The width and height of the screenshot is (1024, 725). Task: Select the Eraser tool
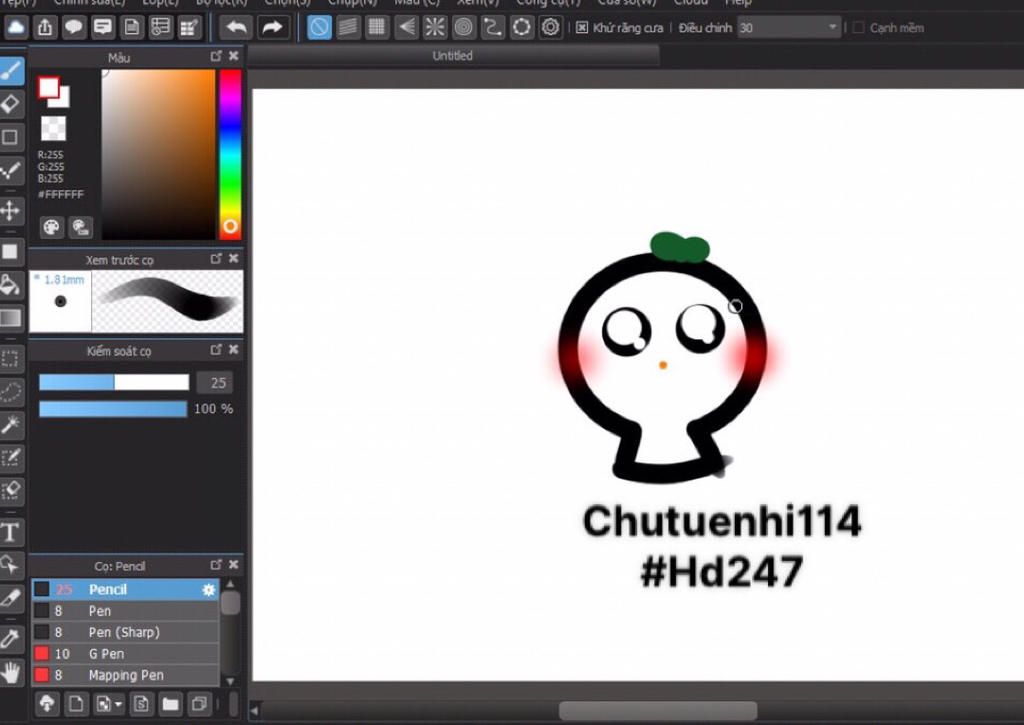coord(11,104)
